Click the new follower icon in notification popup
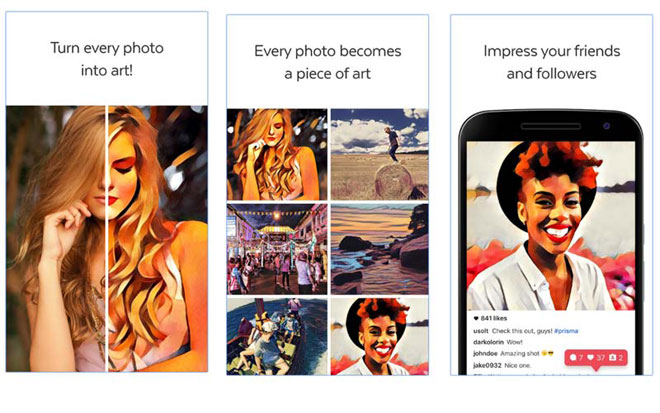Screen dimensions: 660x413 pyautogui.click(x=612, y=357)
